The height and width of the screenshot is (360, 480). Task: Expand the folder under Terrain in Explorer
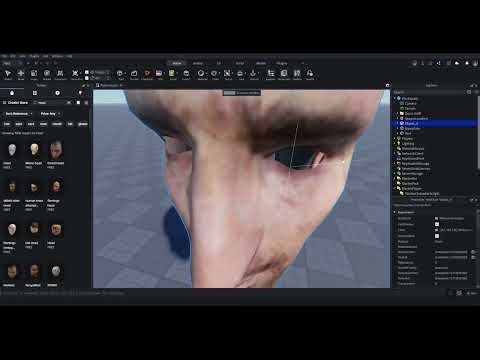pos(398,113)
